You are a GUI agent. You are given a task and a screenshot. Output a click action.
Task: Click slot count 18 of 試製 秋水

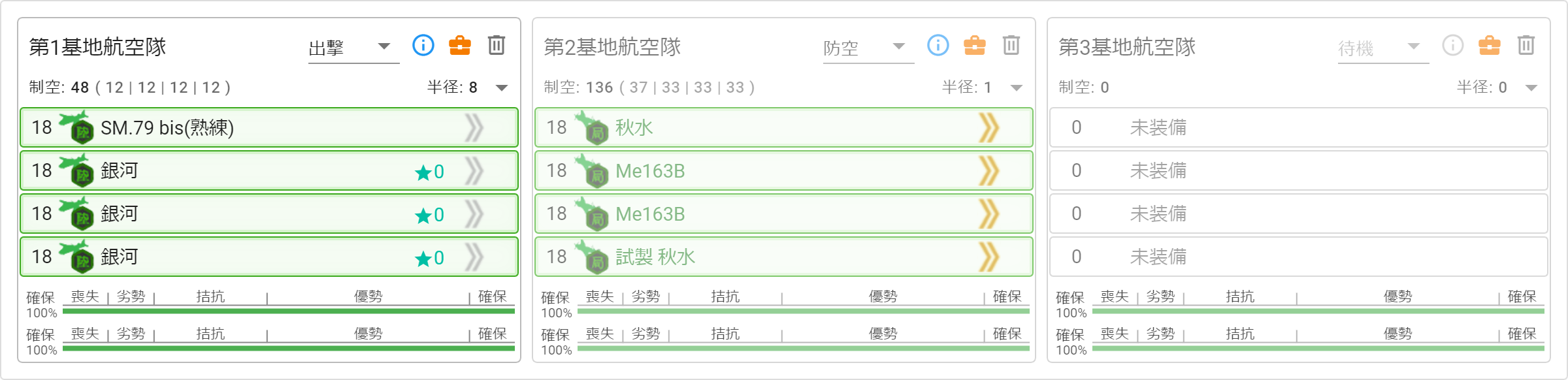pos(557,257)
